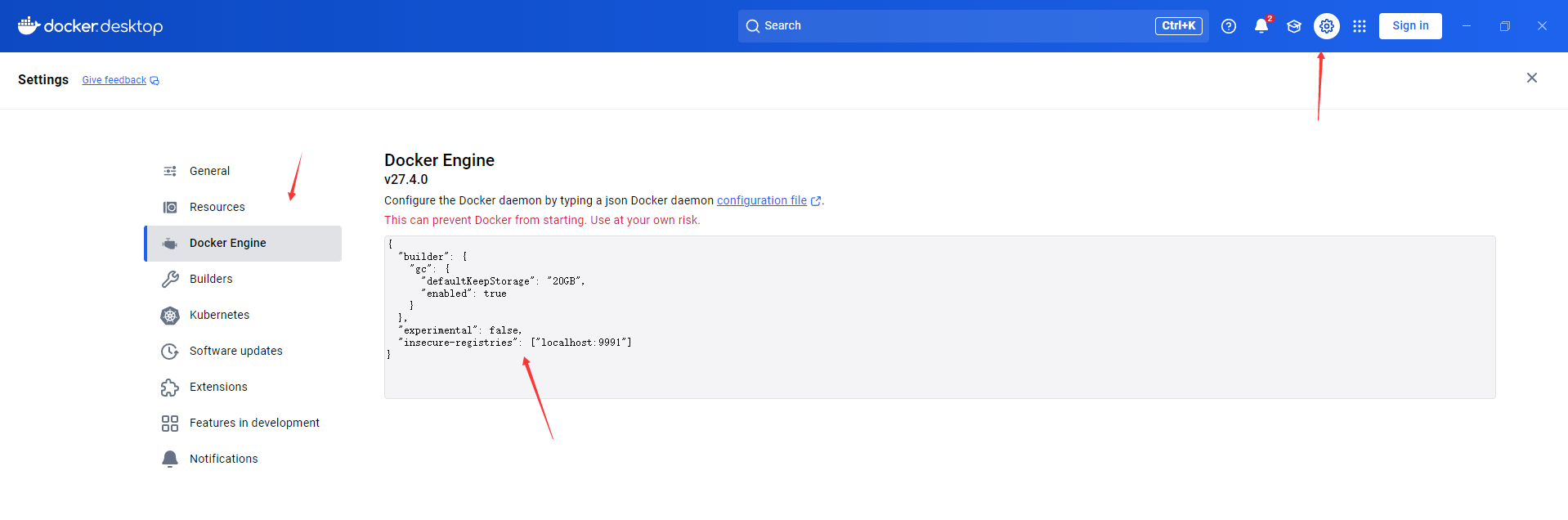Open the Learning center graduation cap icon

1294,26
